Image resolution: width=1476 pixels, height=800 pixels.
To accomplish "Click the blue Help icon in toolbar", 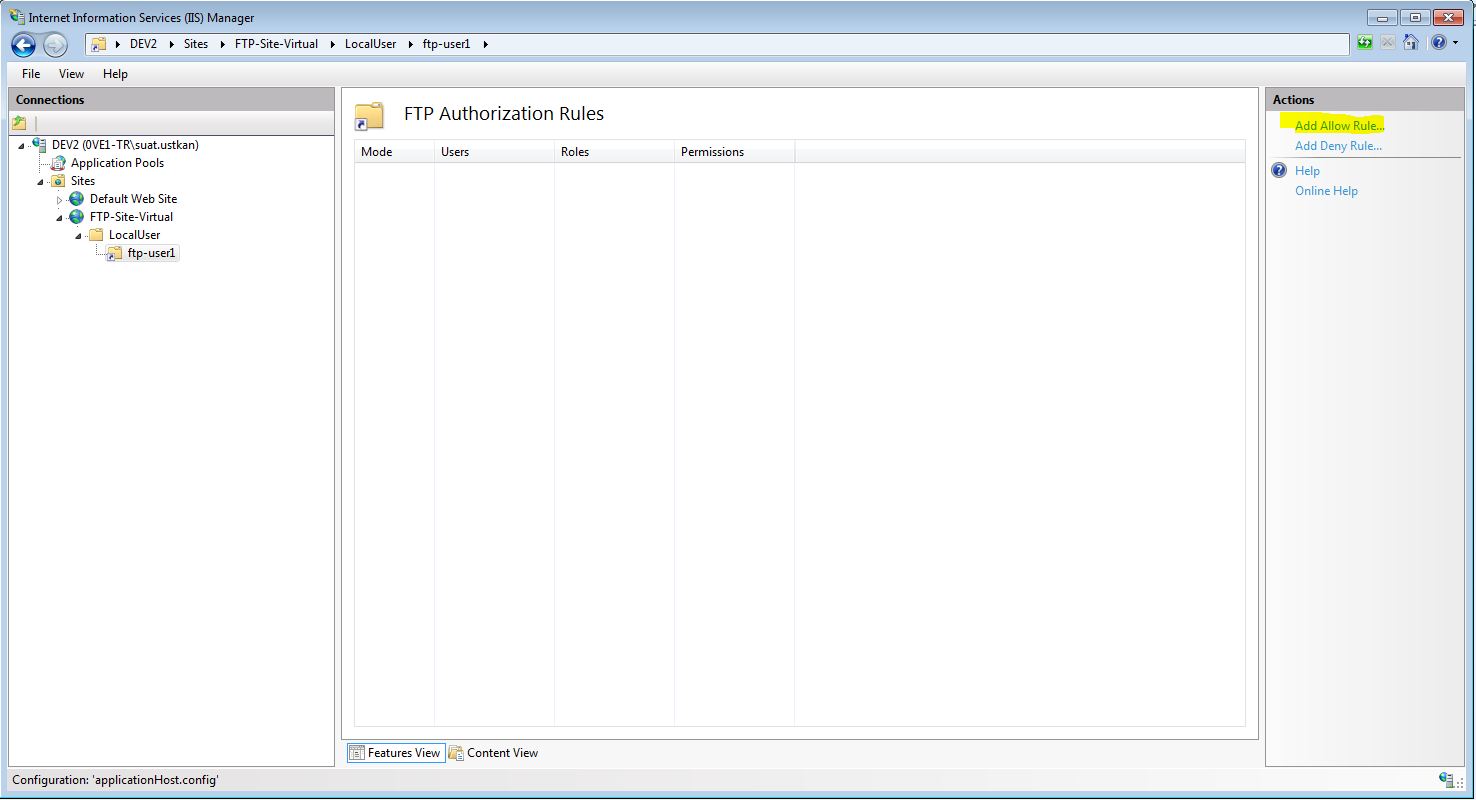I will (1438, 42).
